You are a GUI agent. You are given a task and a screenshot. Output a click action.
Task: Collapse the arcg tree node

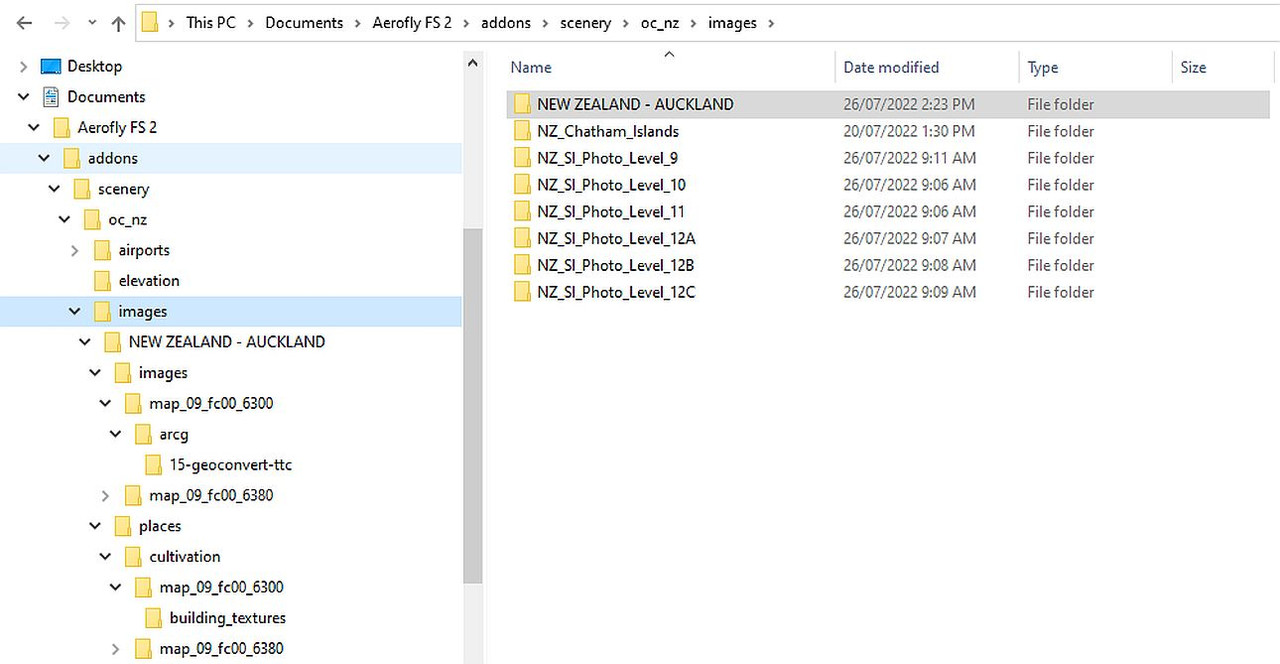tap(115, 434)
